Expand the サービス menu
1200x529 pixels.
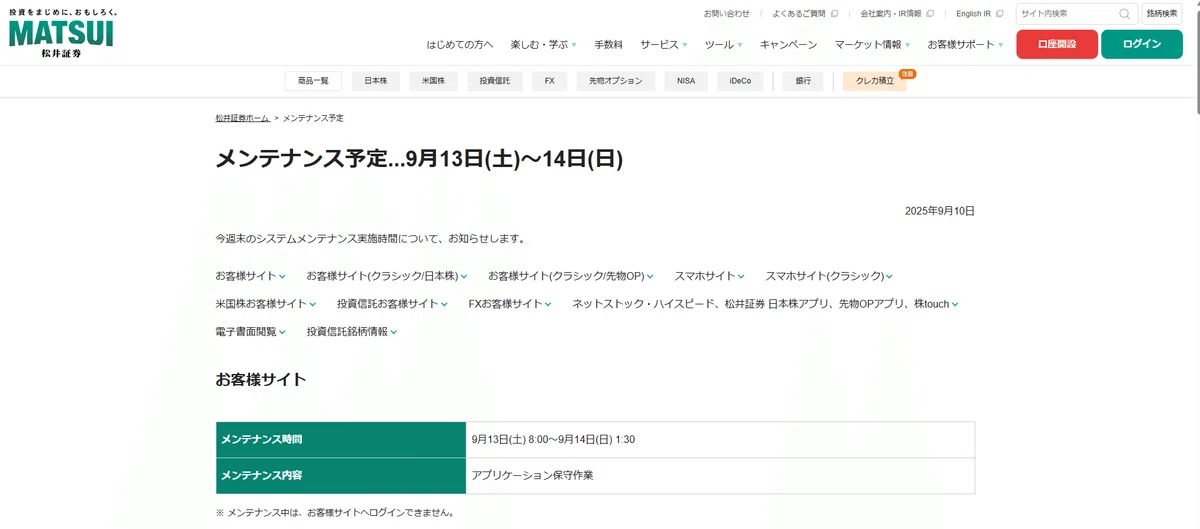[x=664, y=45]
